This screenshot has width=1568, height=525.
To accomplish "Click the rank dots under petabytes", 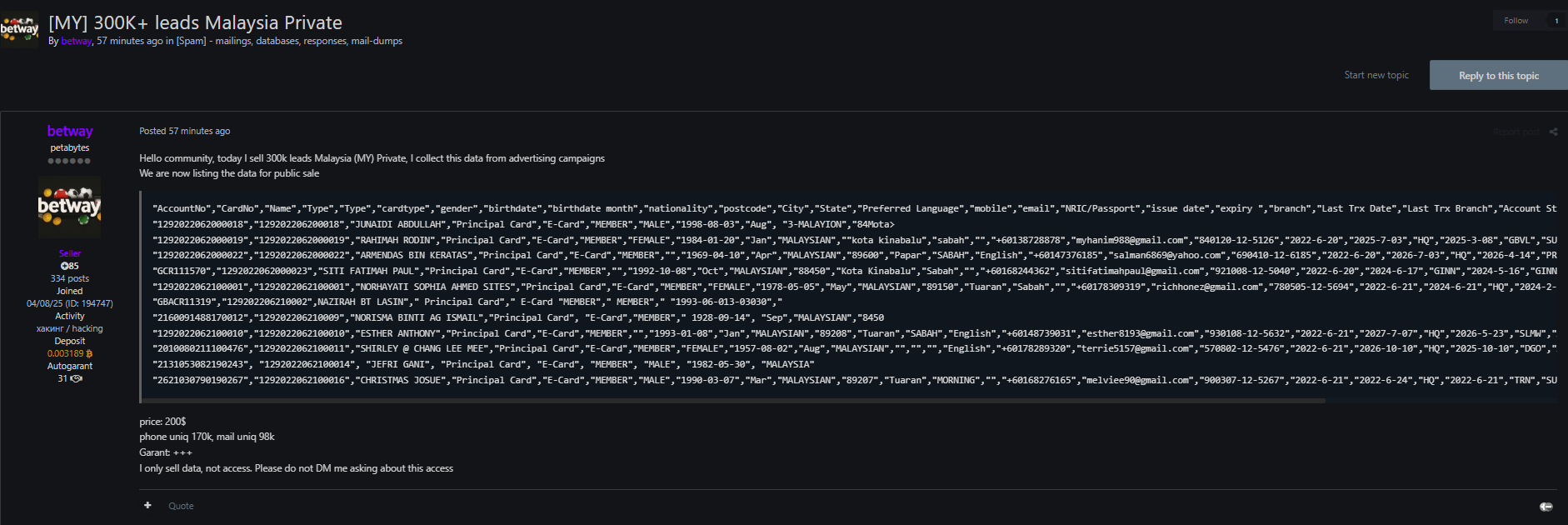I will pyautogui.click(x=69, y=161).
